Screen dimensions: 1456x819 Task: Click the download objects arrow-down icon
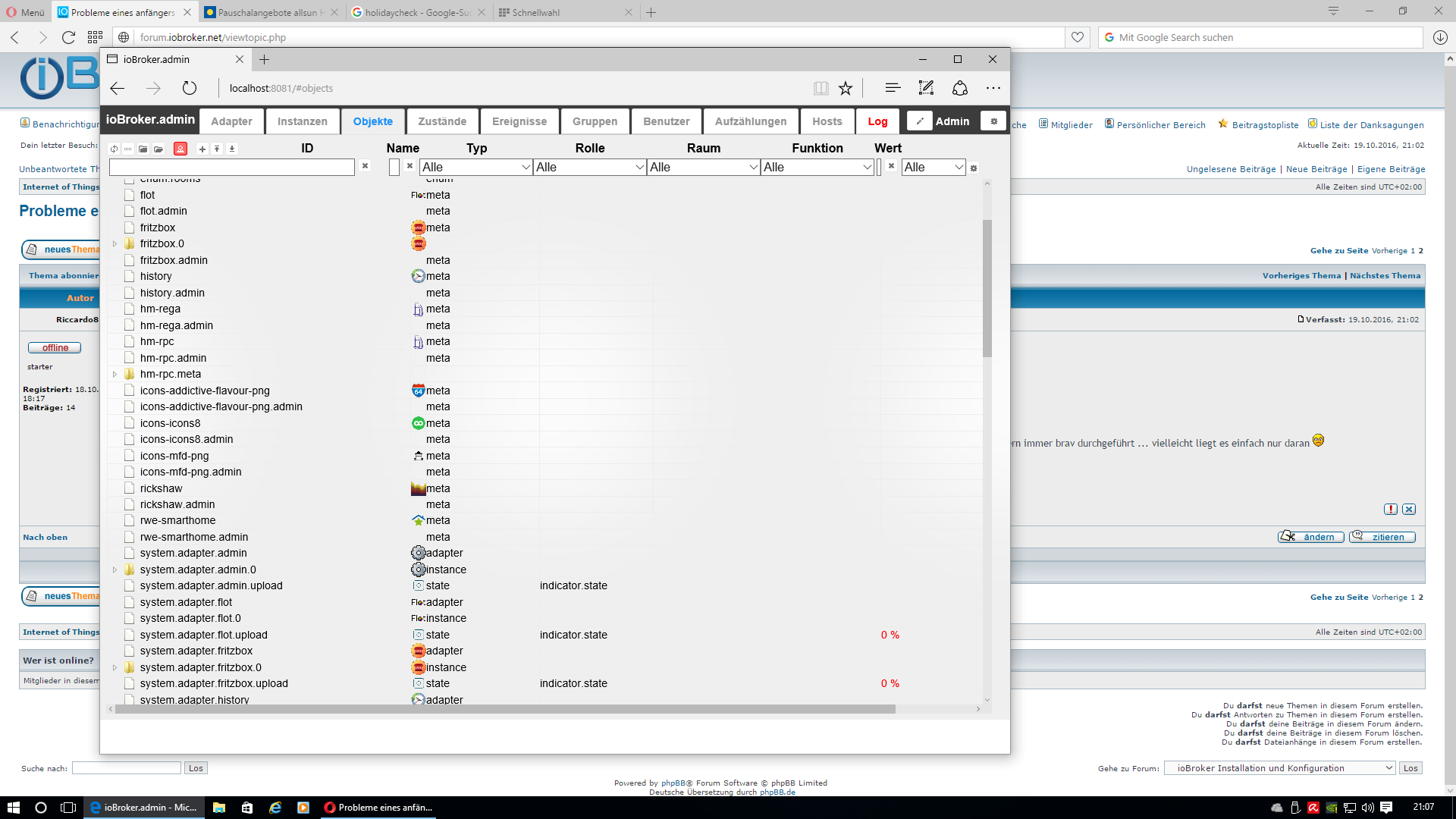tap(232, 149)
